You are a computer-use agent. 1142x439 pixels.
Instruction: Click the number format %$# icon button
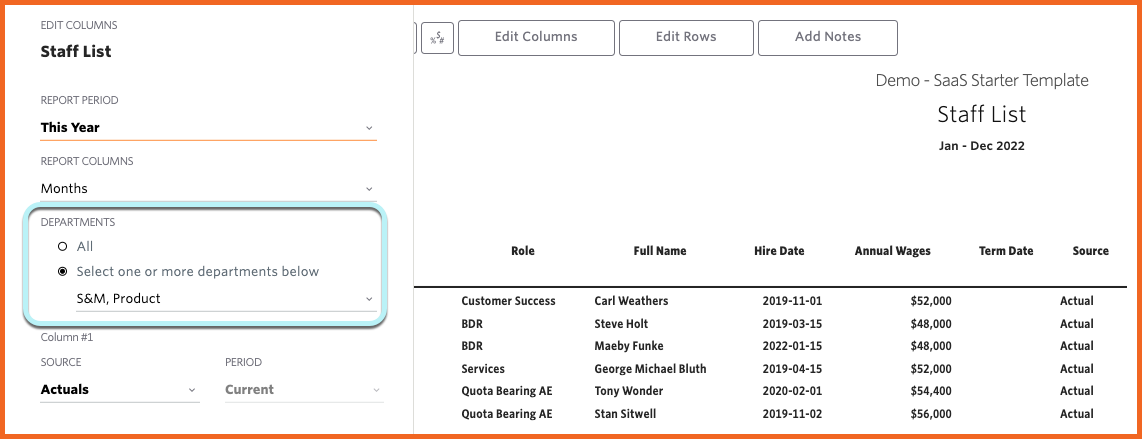pyautogui.click(x=438, y=38)
